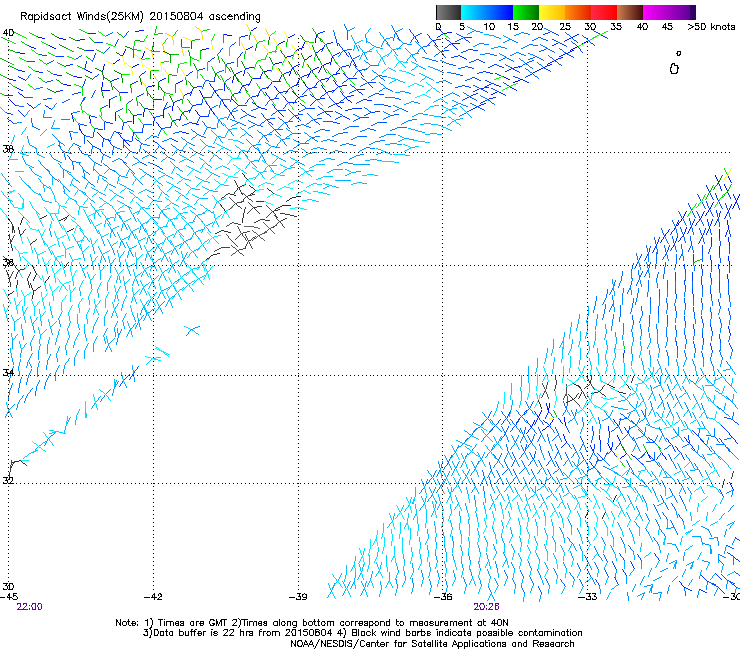
Task: Click the longitude label "-33"
Action: [x=588, y=597]
